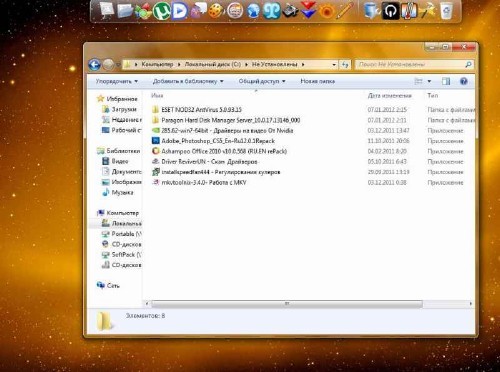This screenshot has width=500, height=372.
Task: Expand the chevron after Не Установлены breadcrumb
Action: point(303,64)
